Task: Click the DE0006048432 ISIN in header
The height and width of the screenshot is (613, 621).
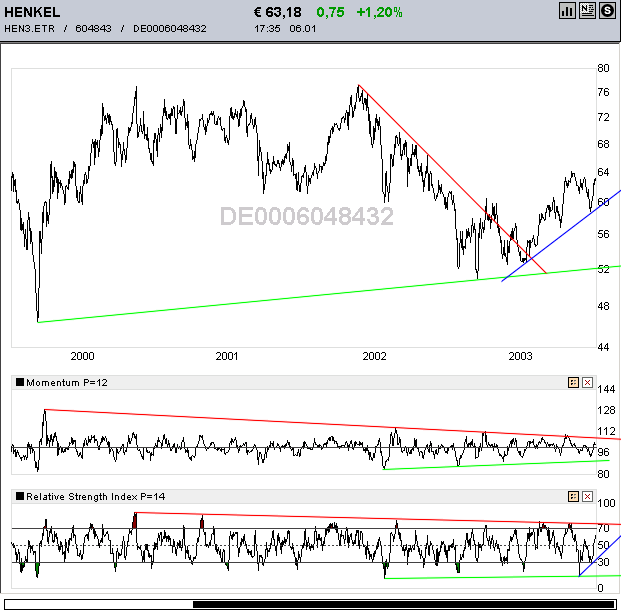Action: tap(170, 29)
